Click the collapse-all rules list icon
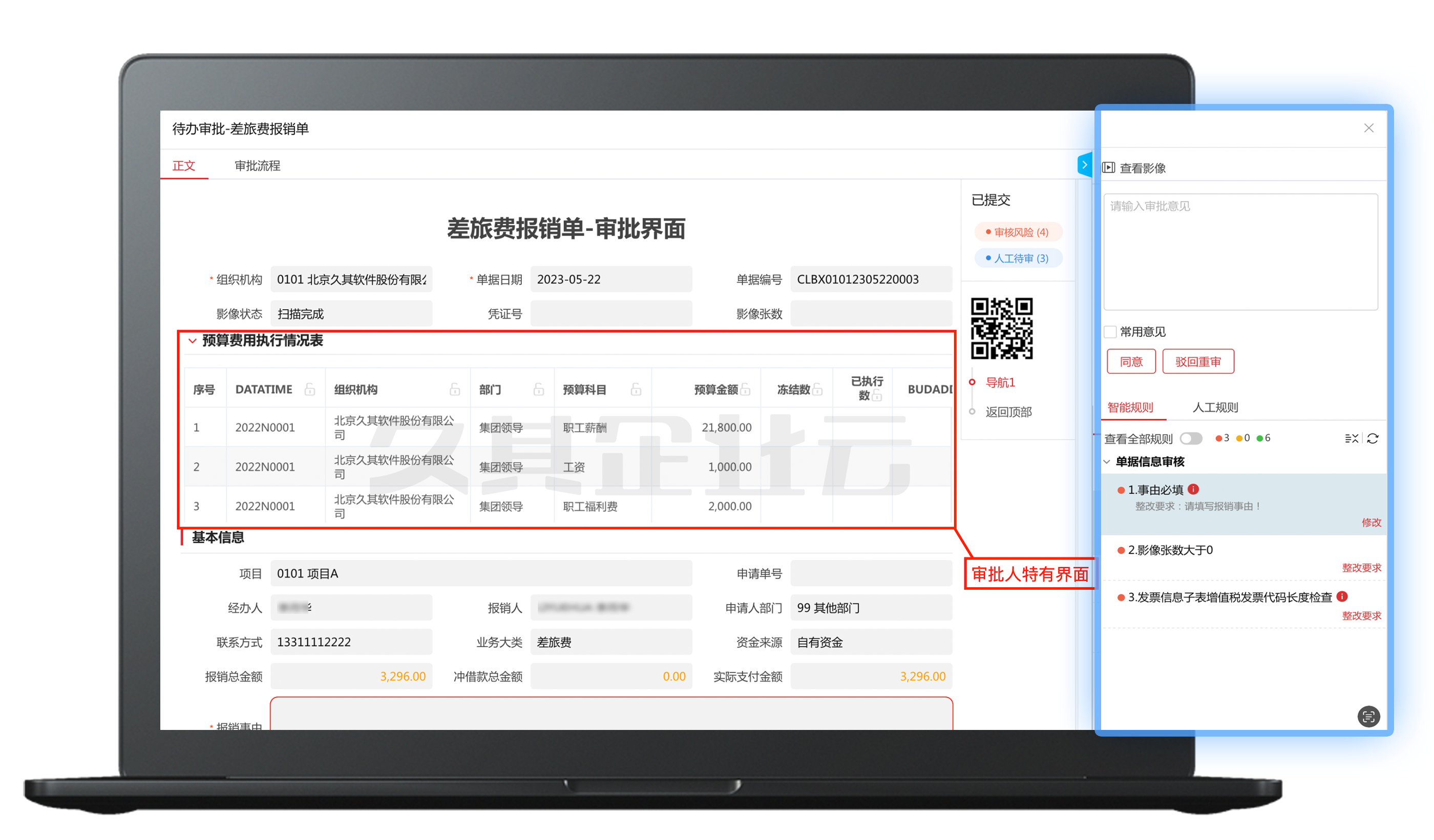The width and height of the screenshot is (1434, 840). point(1351,438)
